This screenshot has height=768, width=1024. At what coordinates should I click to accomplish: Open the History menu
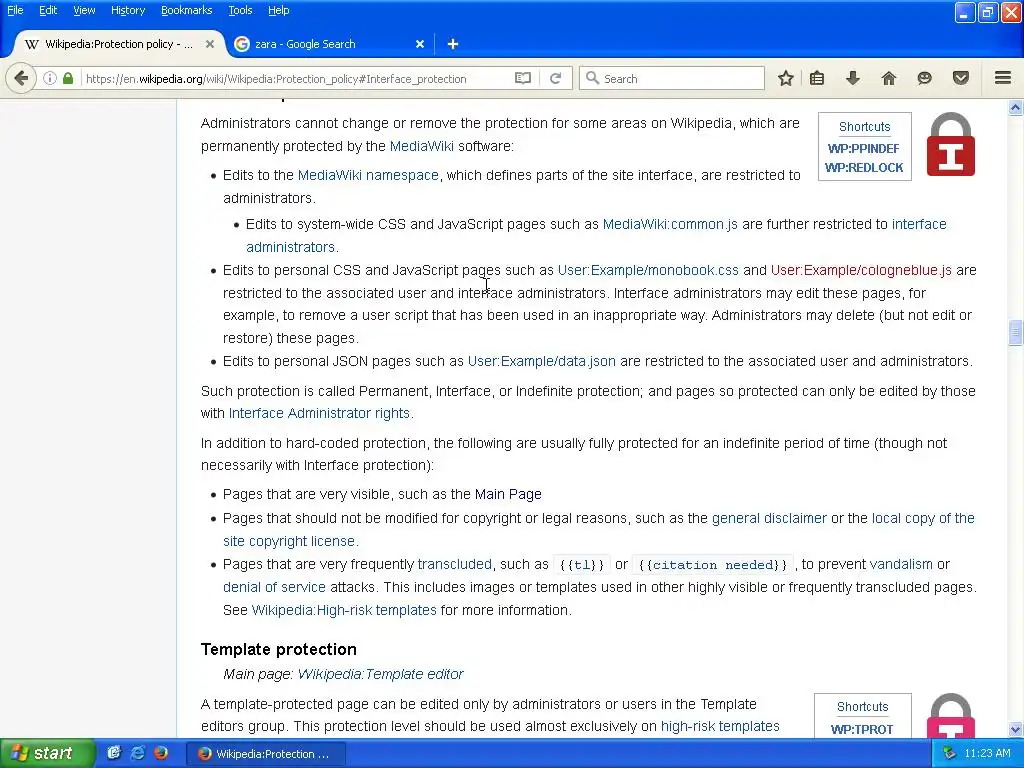127,10
